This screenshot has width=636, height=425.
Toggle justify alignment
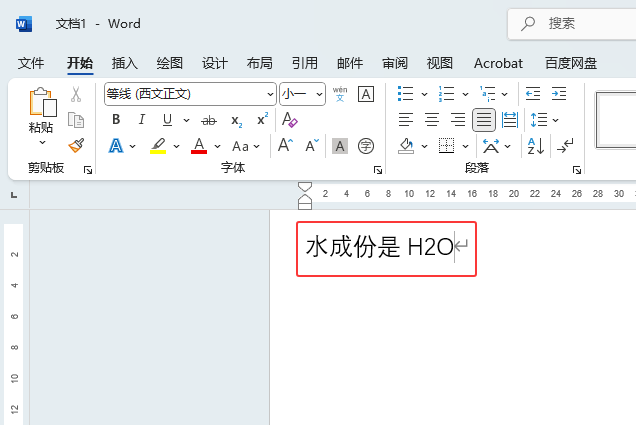[484, 120]
